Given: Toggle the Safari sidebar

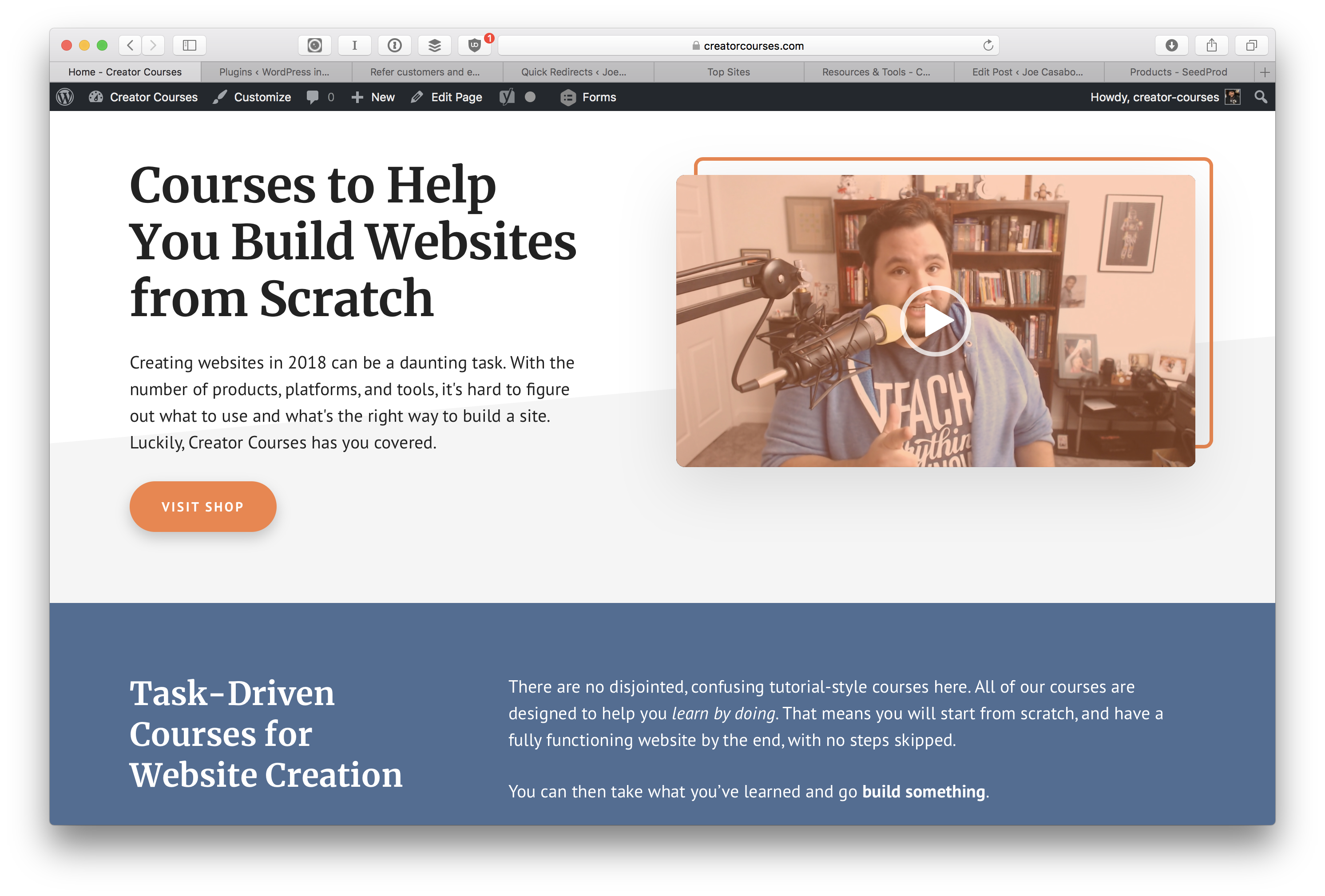Looking at the screenshot, I should pos(189,45).
